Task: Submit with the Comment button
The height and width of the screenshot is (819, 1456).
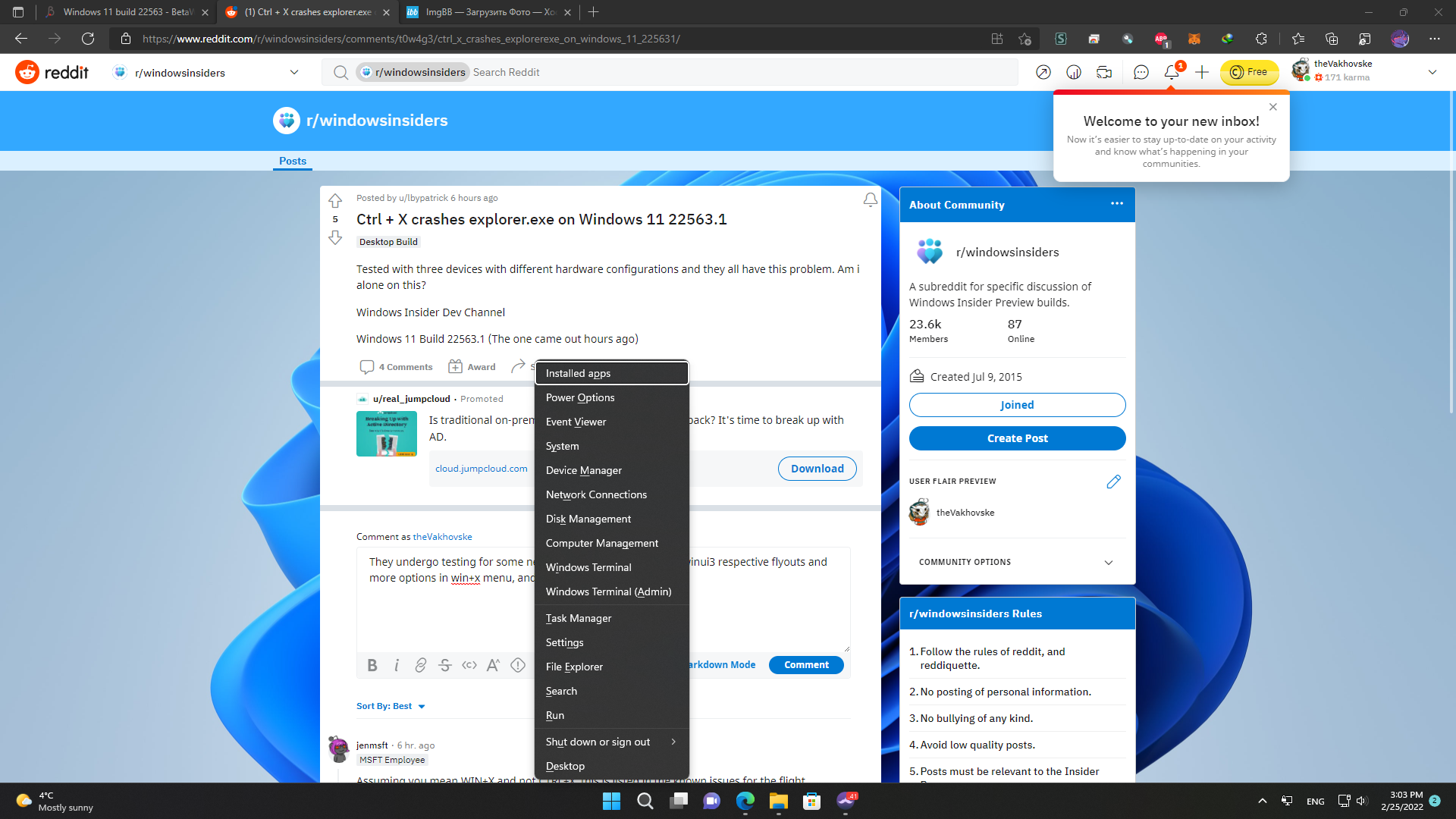Action: 806,665
